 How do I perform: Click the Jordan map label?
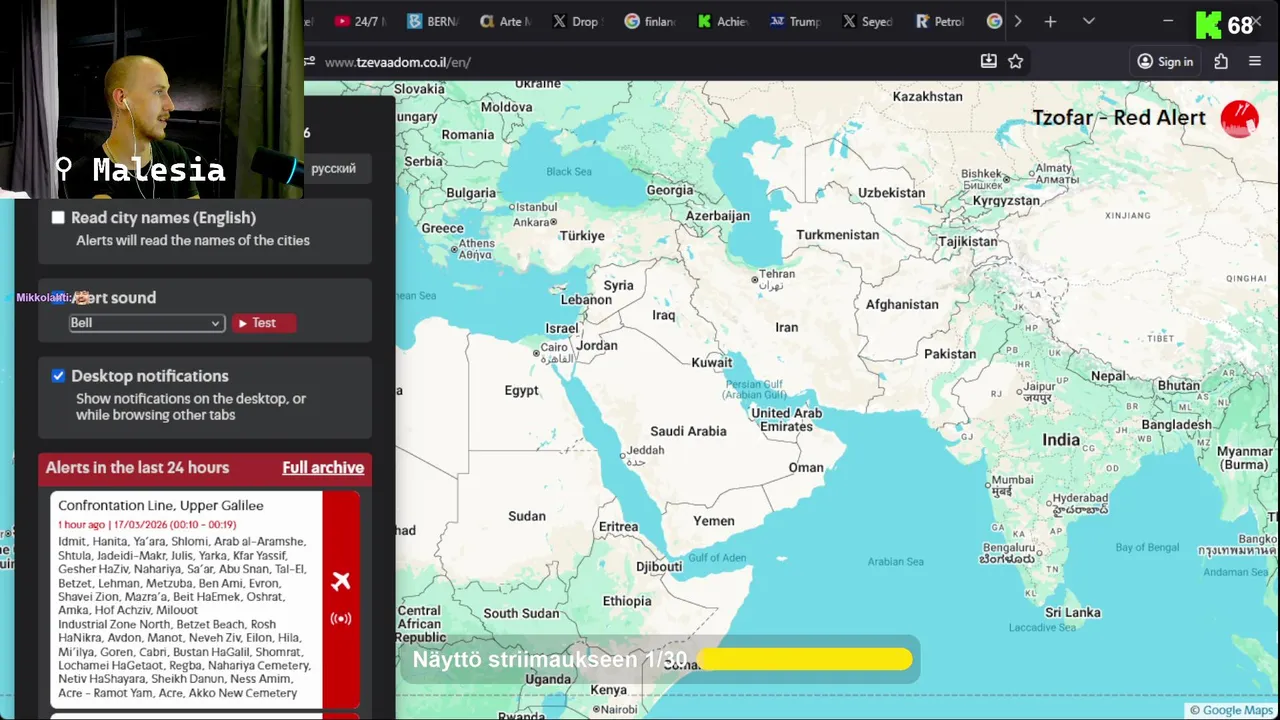coord(597,346)
